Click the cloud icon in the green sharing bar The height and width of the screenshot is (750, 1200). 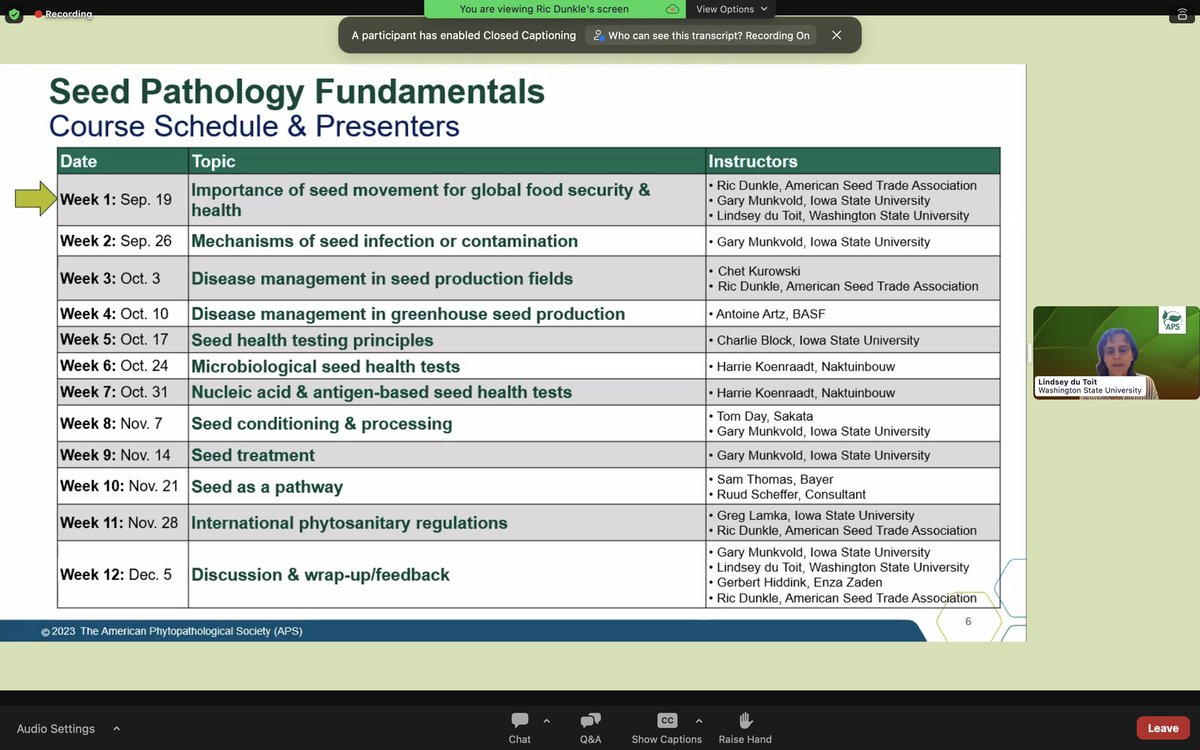[x=672, y=9]
